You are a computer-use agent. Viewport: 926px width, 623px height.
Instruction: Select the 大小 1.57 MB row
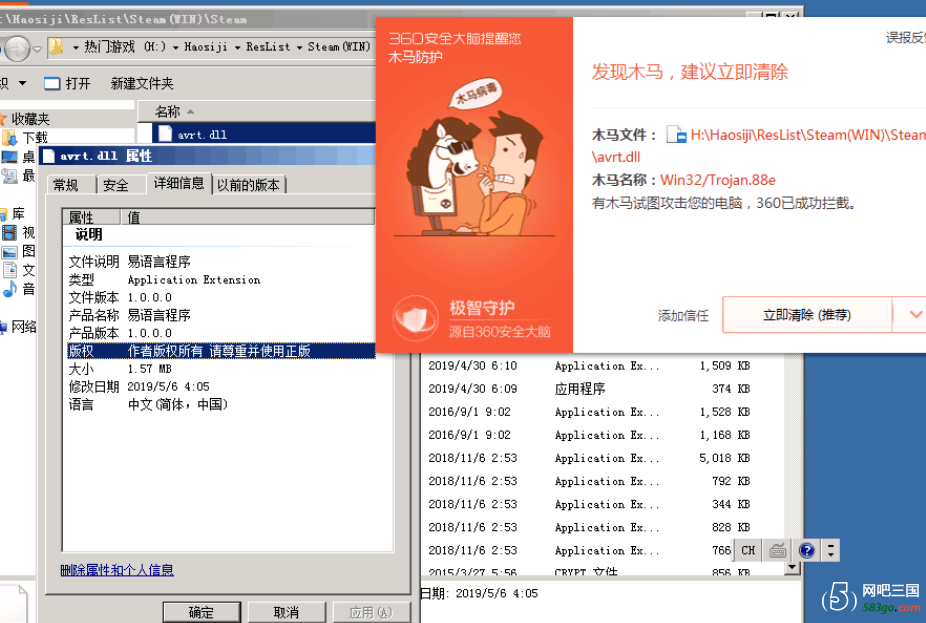click(221, 369)
